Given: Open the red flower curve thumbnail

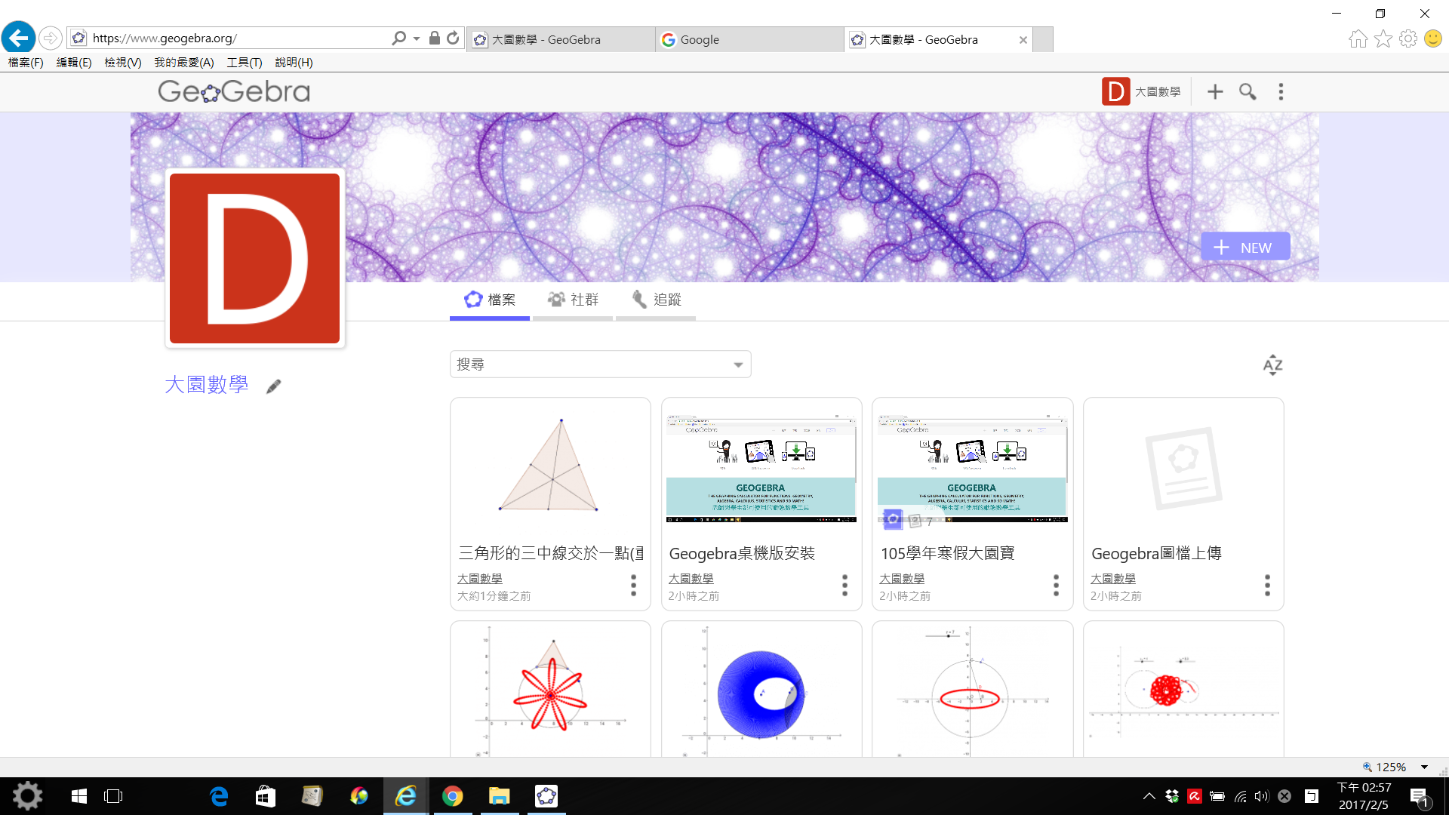Looking at the screenshot, I should [550, 690].
